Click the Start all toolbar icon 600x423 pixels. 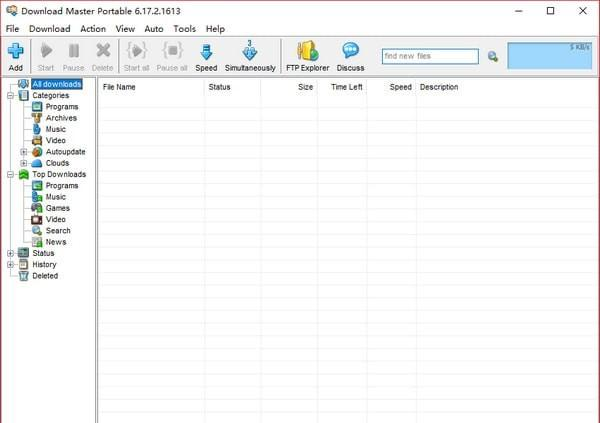point(137,51)
